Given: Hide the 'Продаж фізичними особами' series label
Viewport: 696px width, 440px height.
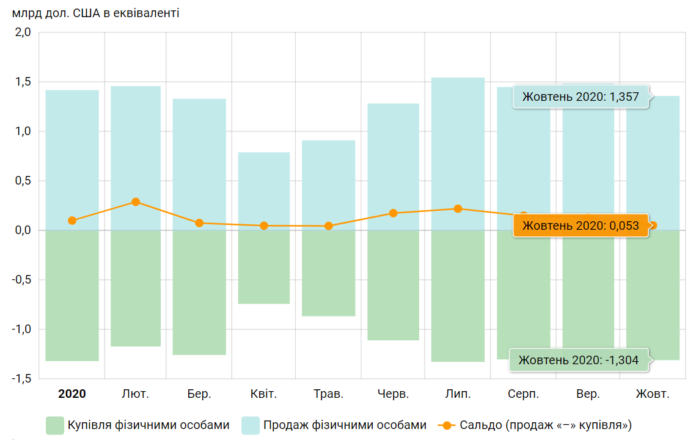Looking at the screenshot, I should (346, 425).
